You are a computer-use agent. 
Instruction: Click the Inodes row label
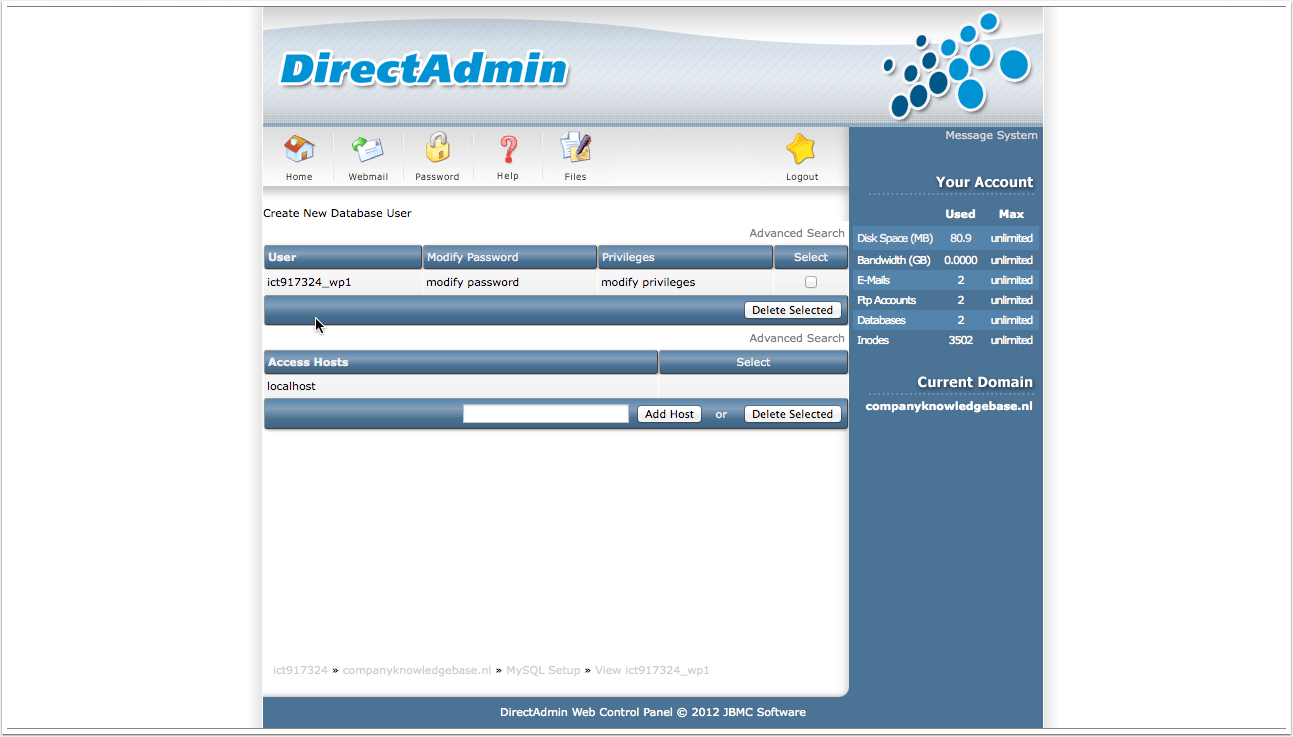coord(873,340)
